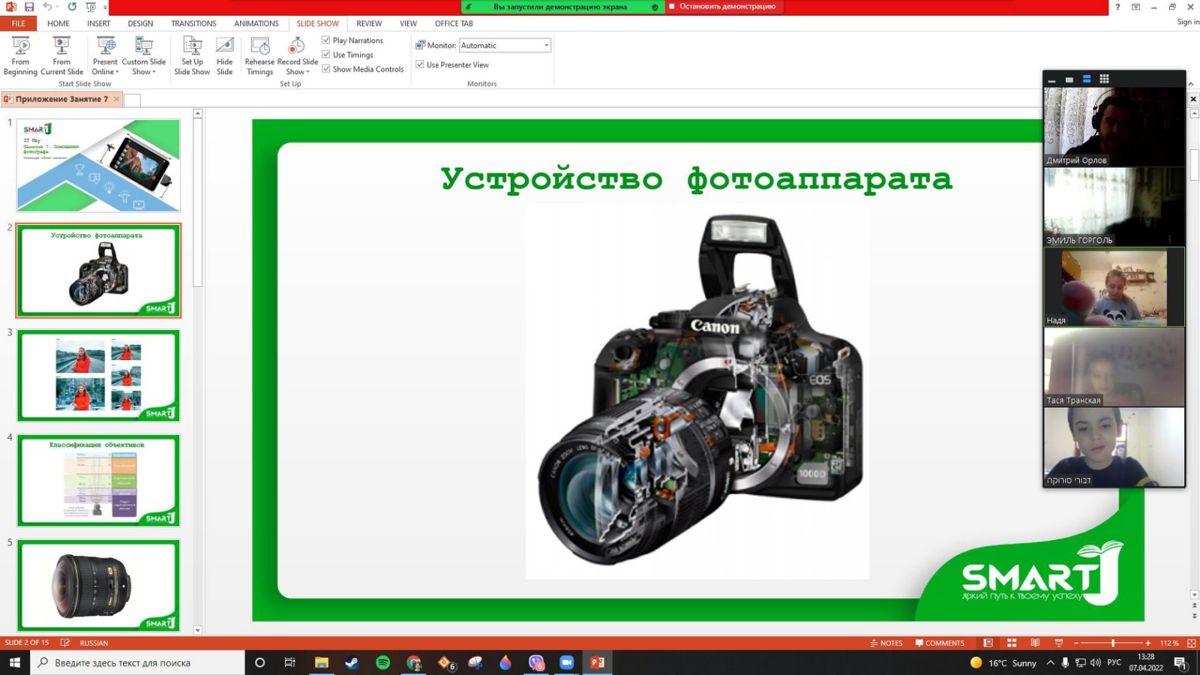Uncheck the Use Timings option
Image resolution: width=1200 pixels, height=675 pixels.
[327, 55]
